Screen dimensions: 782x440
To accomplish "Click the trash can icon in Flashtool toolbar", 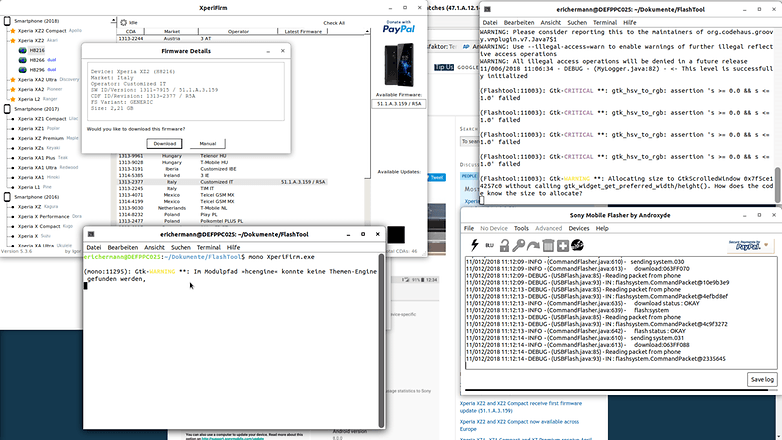I will click(x=548, y=245).
